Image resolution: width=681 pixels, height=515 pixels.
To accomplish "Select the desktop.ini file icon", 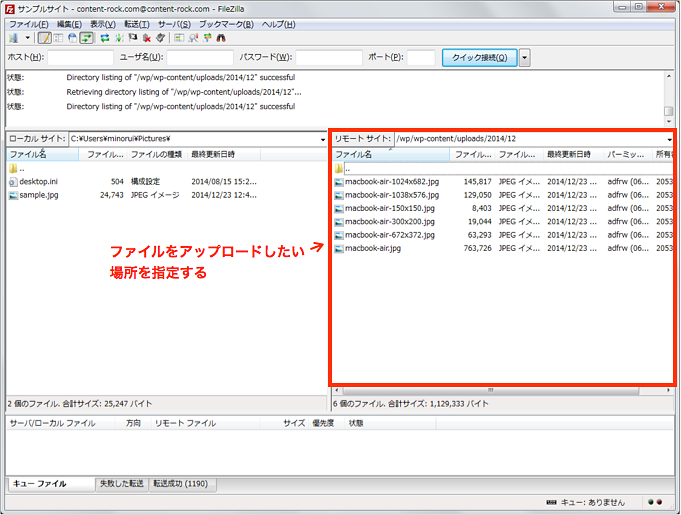I will [x=13, y=182].
